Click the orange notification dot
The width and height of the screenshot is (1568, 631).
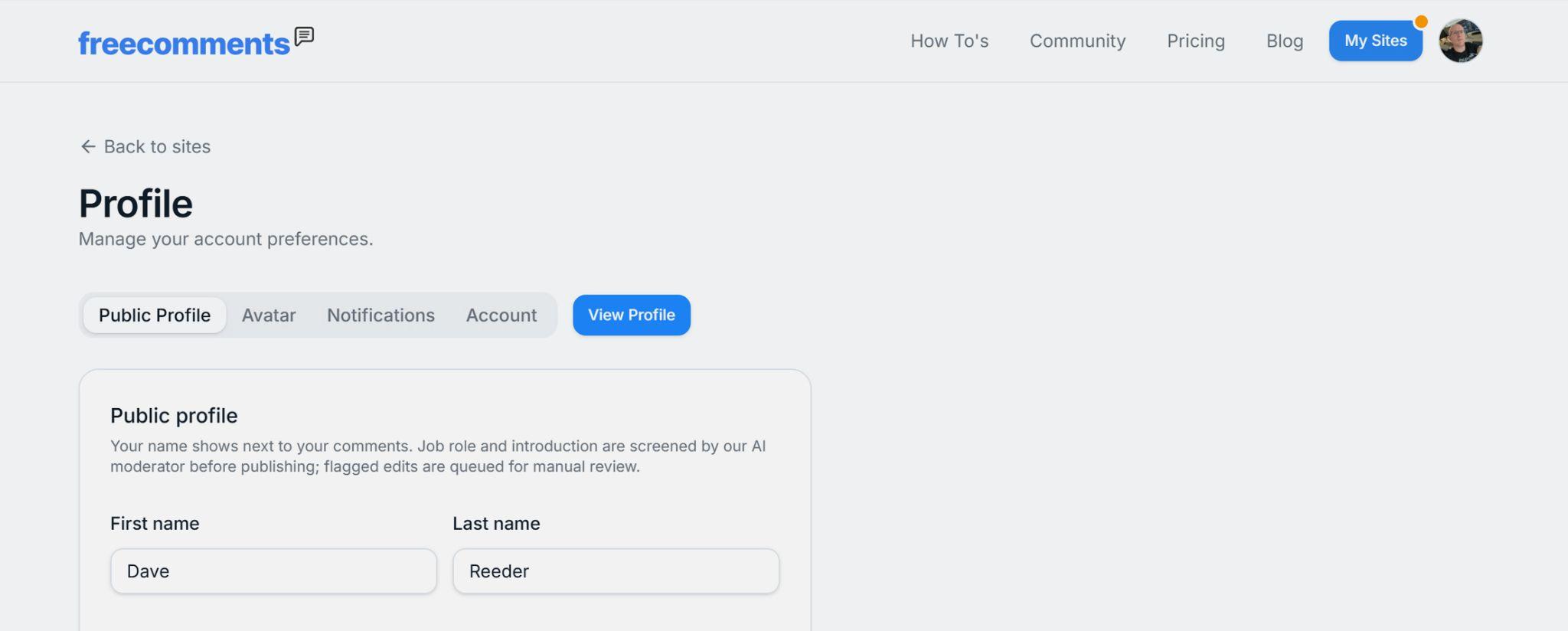point(1421,21)
